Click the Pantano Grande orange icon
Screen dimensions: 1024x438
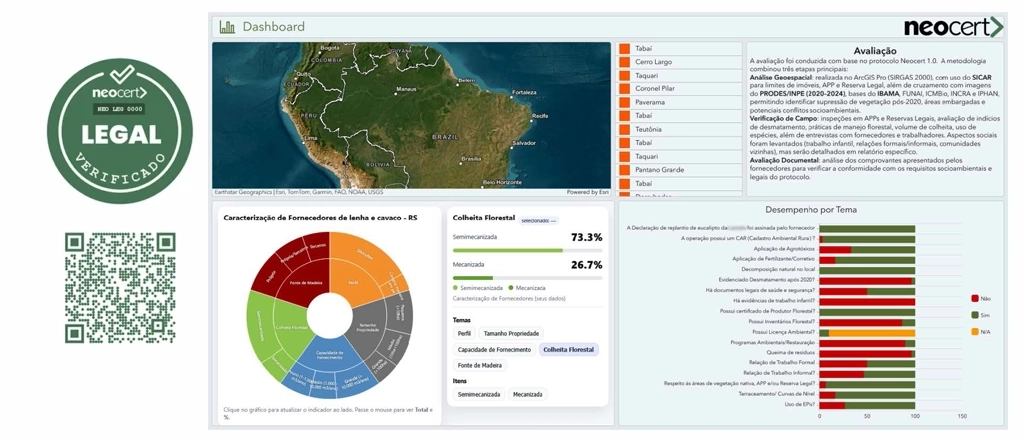(x=623, y=170)
